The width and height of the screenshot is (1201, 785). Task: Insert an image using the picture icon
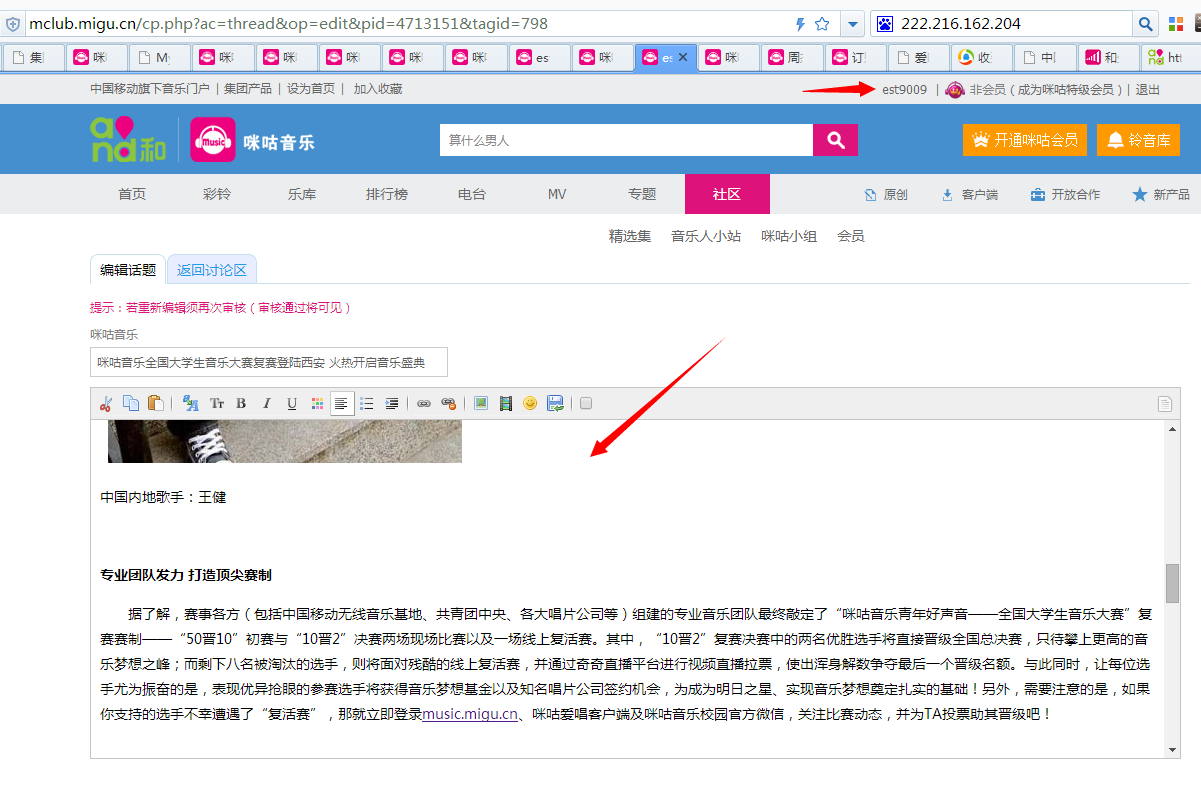(481, 403)
